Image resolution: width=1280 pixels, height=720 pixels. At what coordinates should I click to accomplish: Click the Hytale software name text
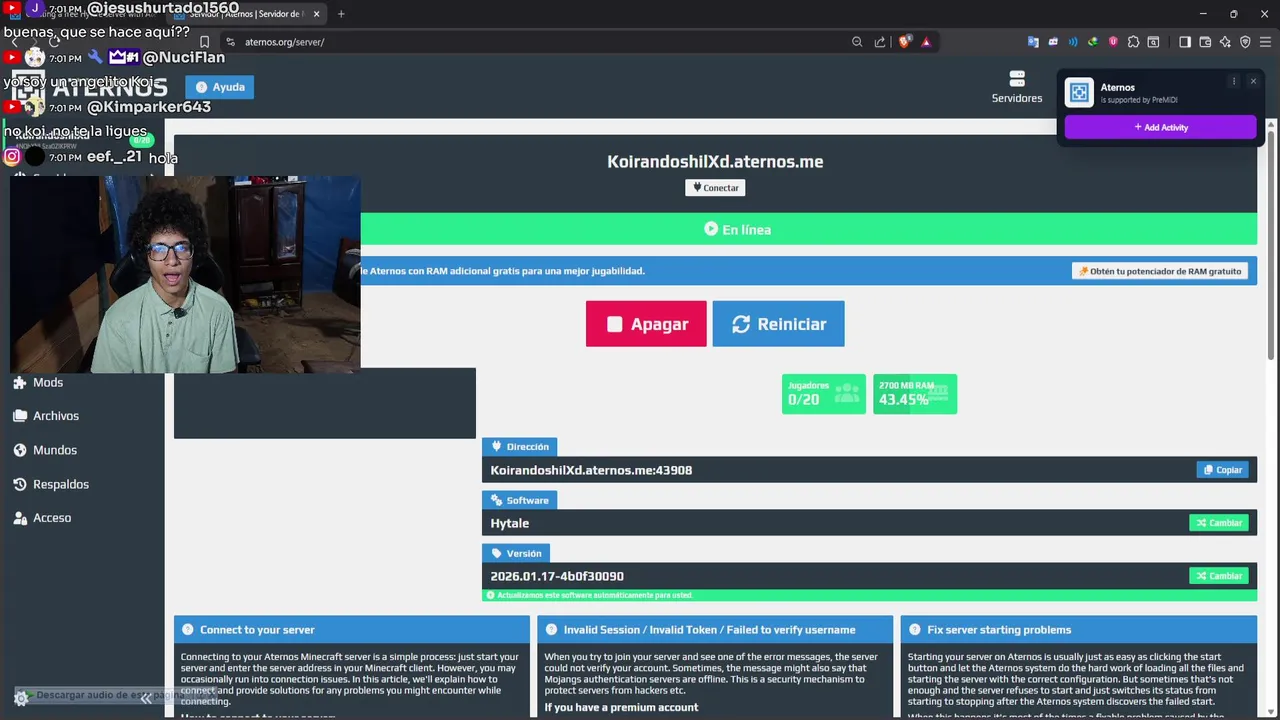point(510,523)
